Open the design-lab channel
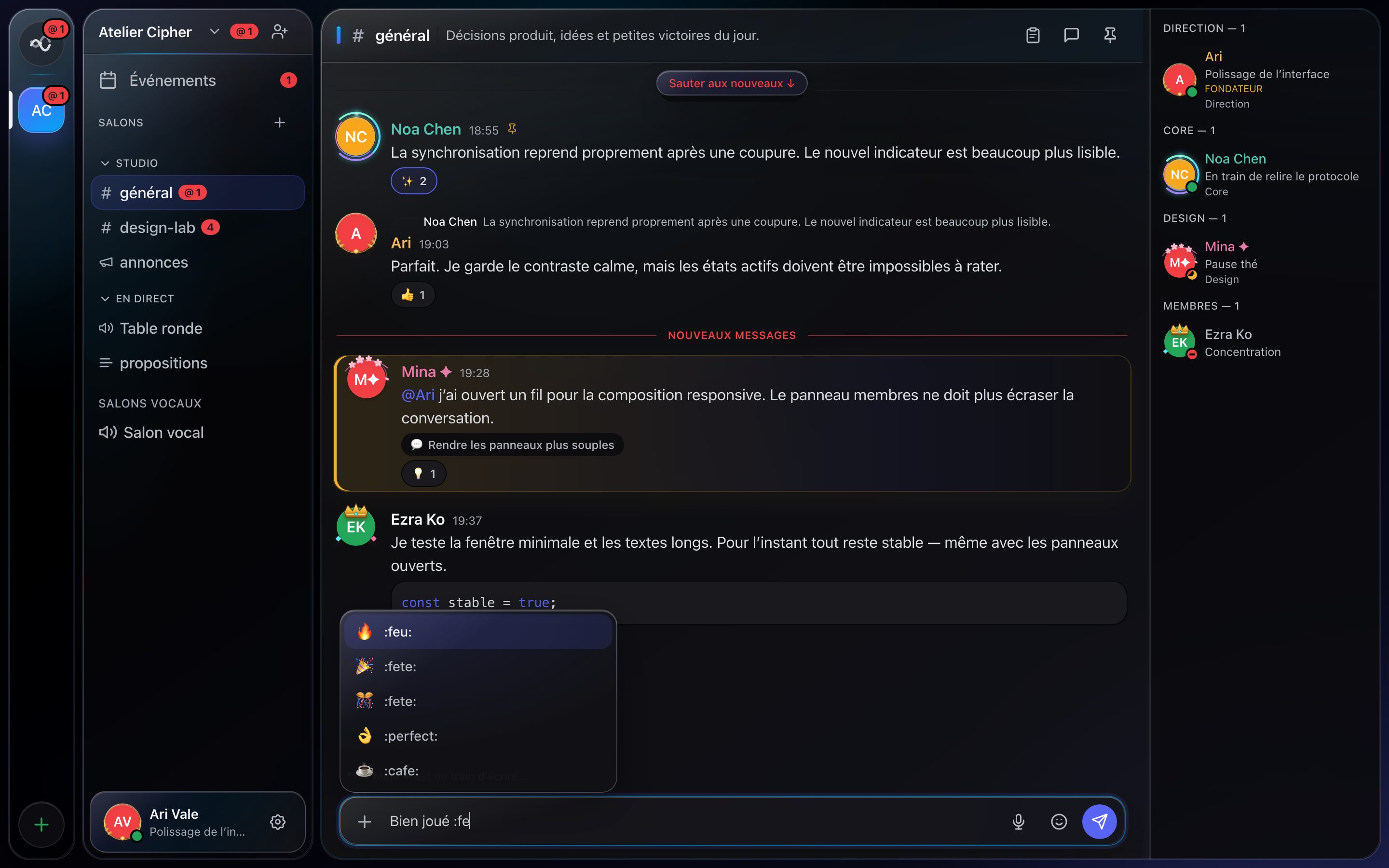The width and height of the screenshot is (1389, 868). pos(197,227)
